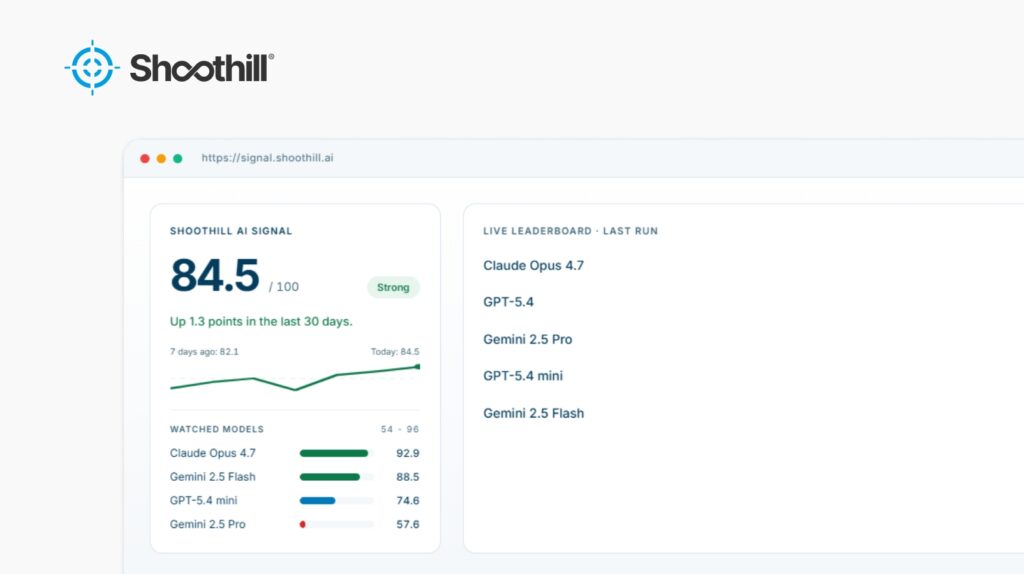1024x574 pixels.
Task: Click the Gemini 2.5 Flash green score bar
Action: pyautogui.click(x=330, y=477)
